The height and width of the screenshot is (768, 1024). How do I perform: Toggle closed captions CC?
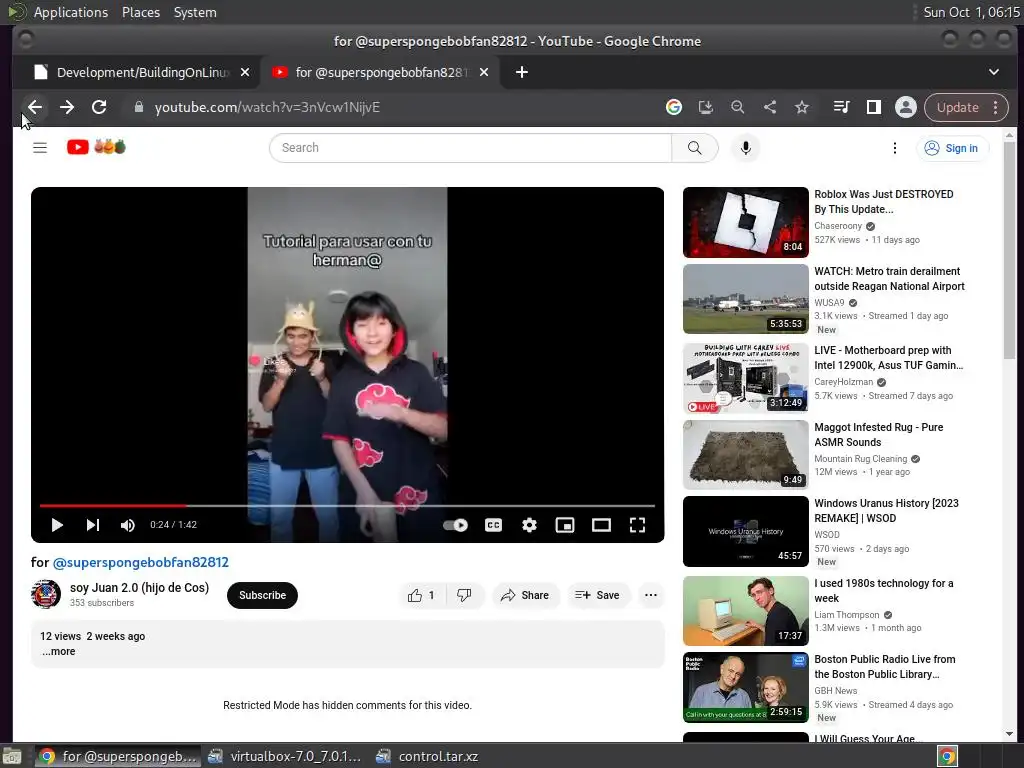point(494,524)
